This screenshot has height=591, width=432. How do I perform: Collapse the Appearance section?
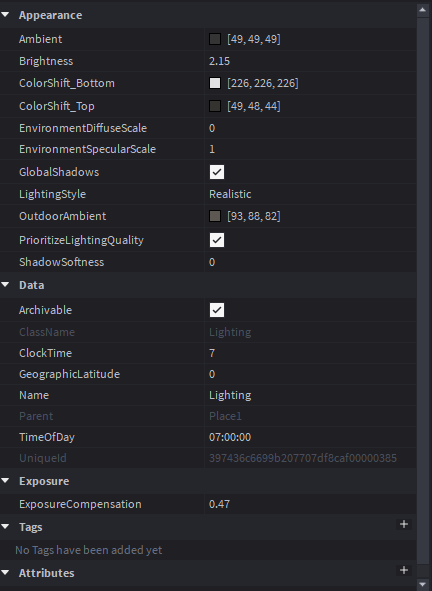click(5, 15)
